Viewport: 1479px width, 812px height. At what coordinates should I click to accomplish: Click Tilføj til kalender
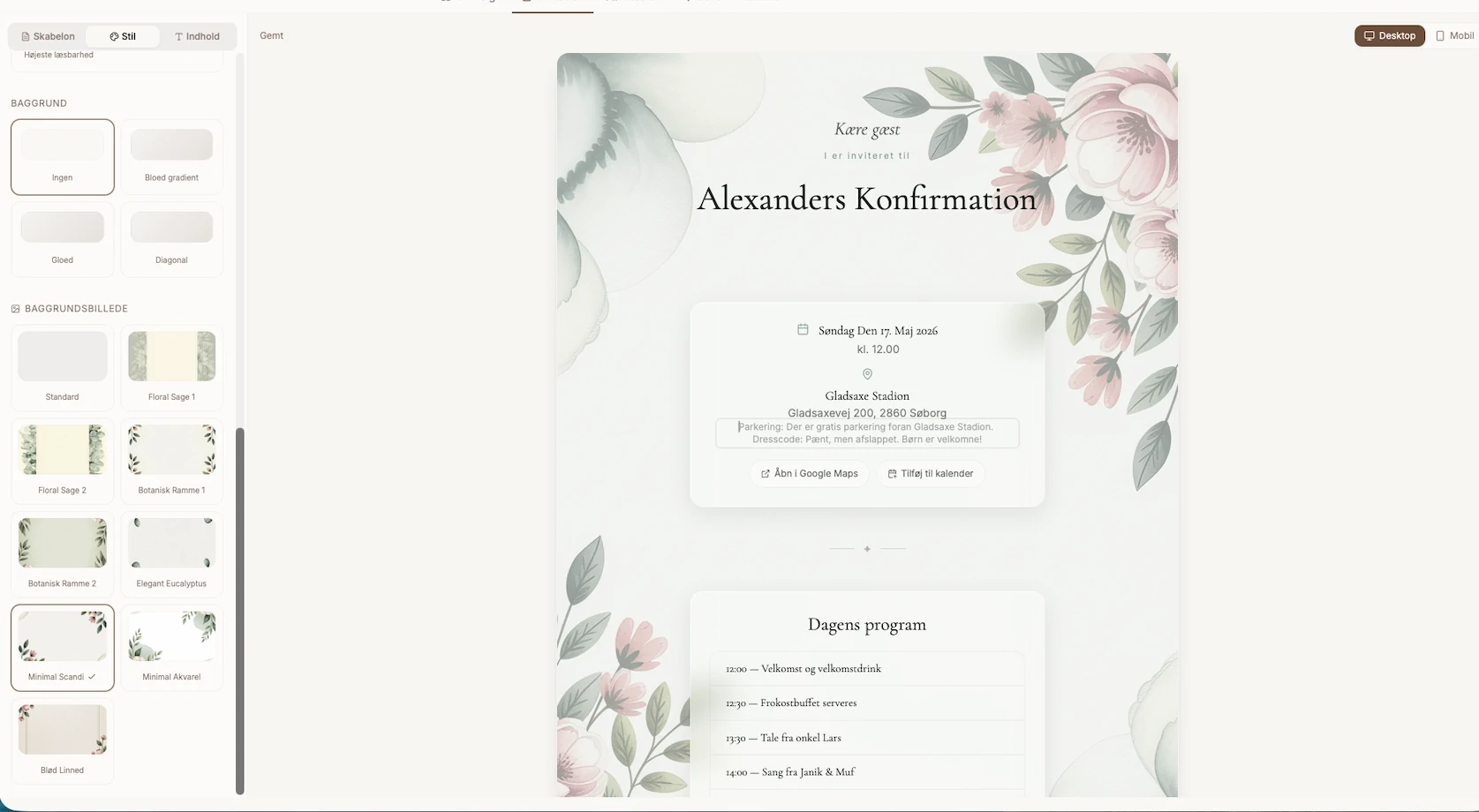[930, 474]
